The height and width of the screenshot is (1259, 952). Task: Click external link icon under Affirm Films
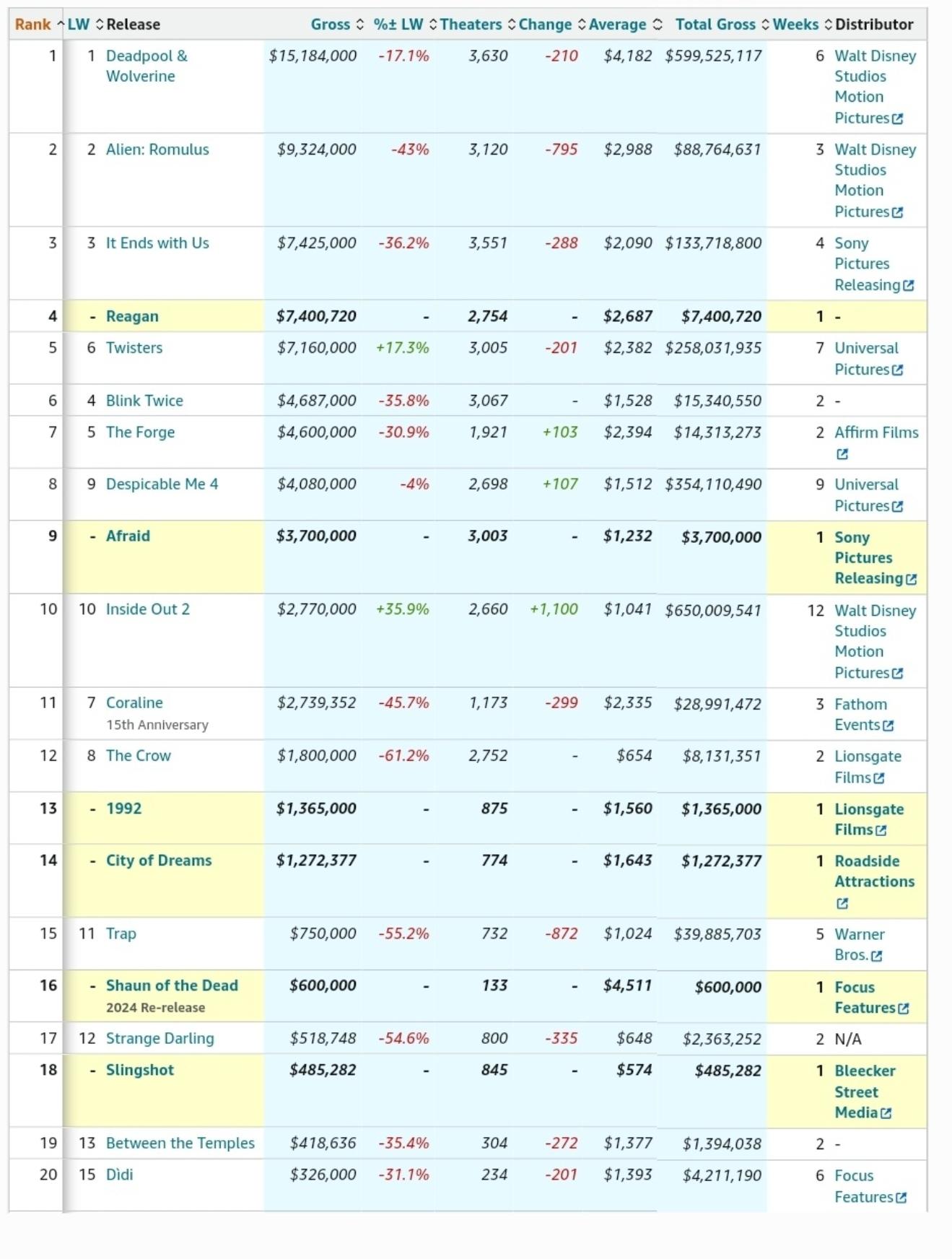pos(842,455)
